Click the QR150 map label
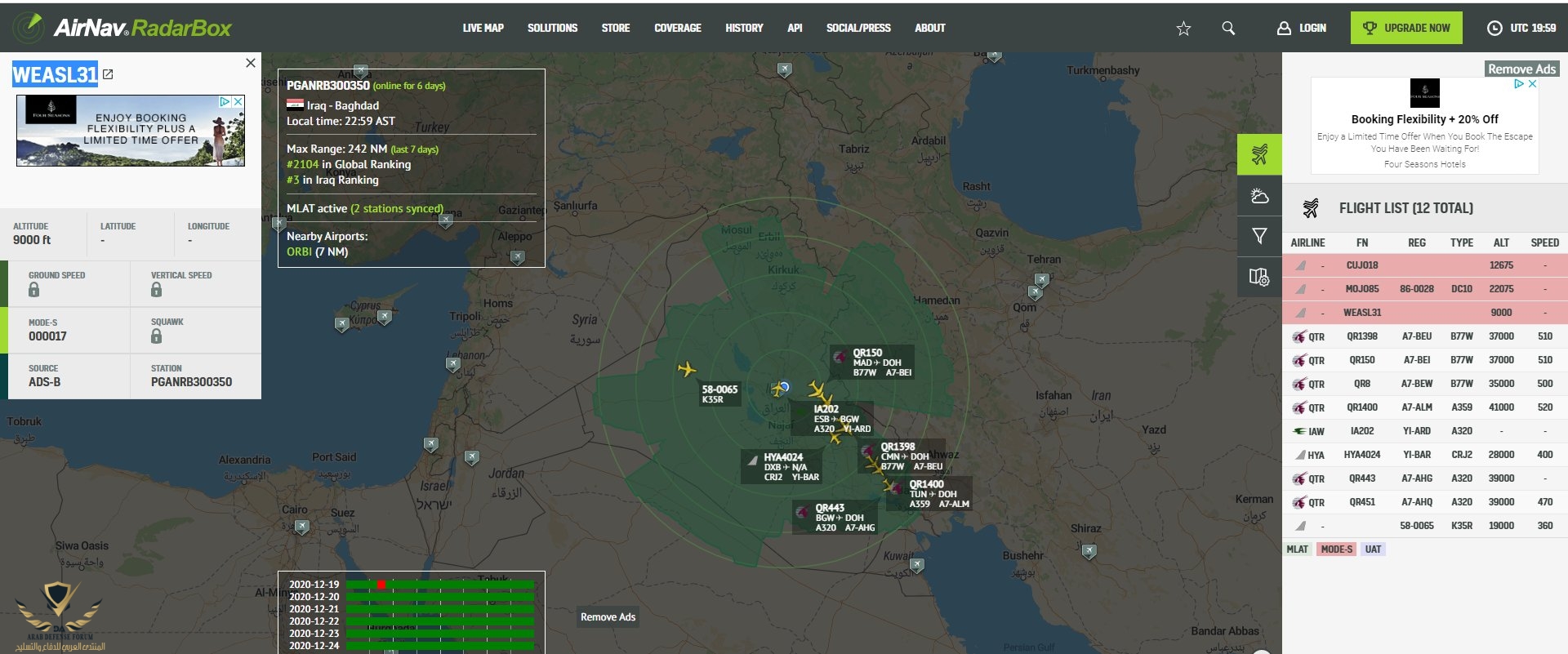 872,363
